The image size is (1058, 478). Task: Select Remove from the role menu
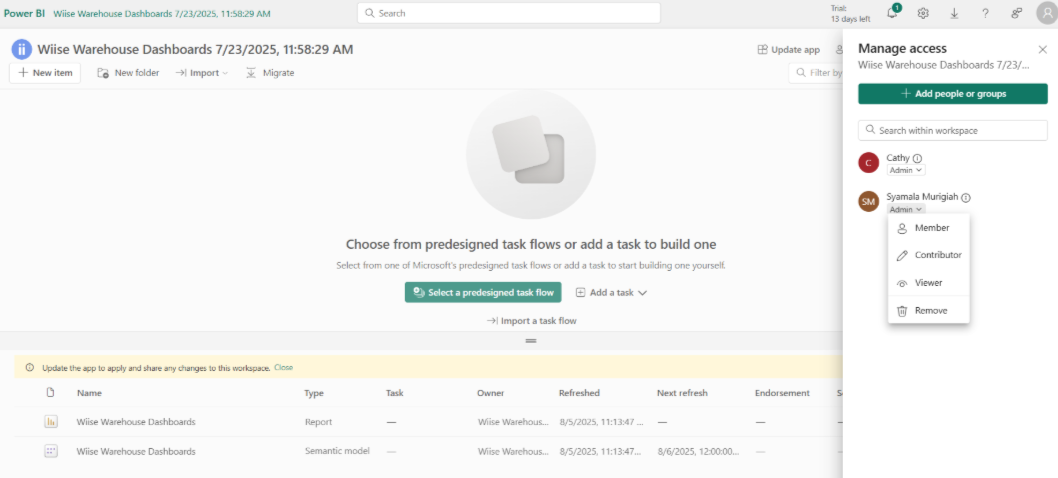[x=928, y=311]
